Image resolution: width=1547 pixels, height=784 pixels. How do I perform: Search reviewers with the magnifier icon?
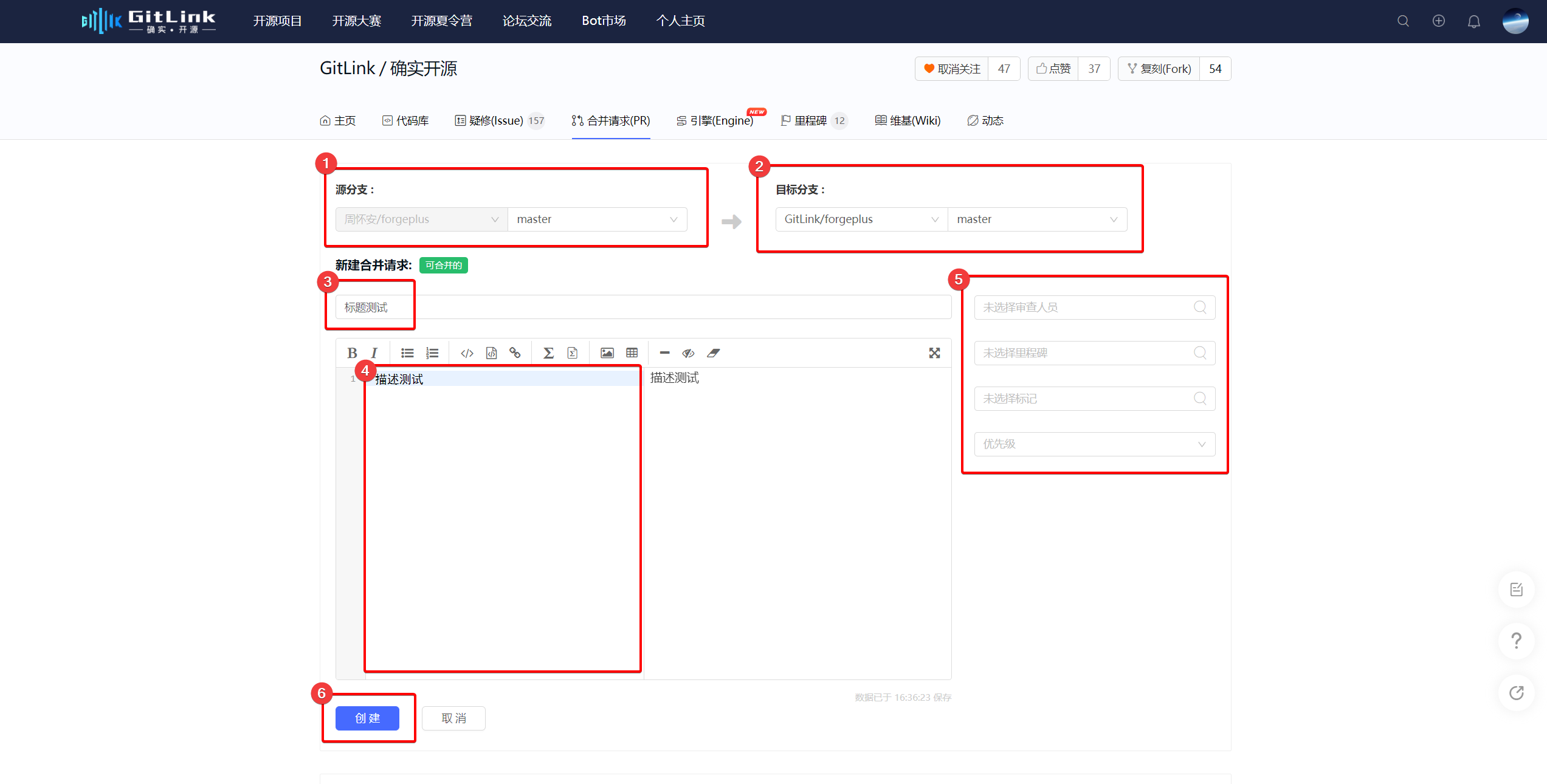(x=1200, y=308)
